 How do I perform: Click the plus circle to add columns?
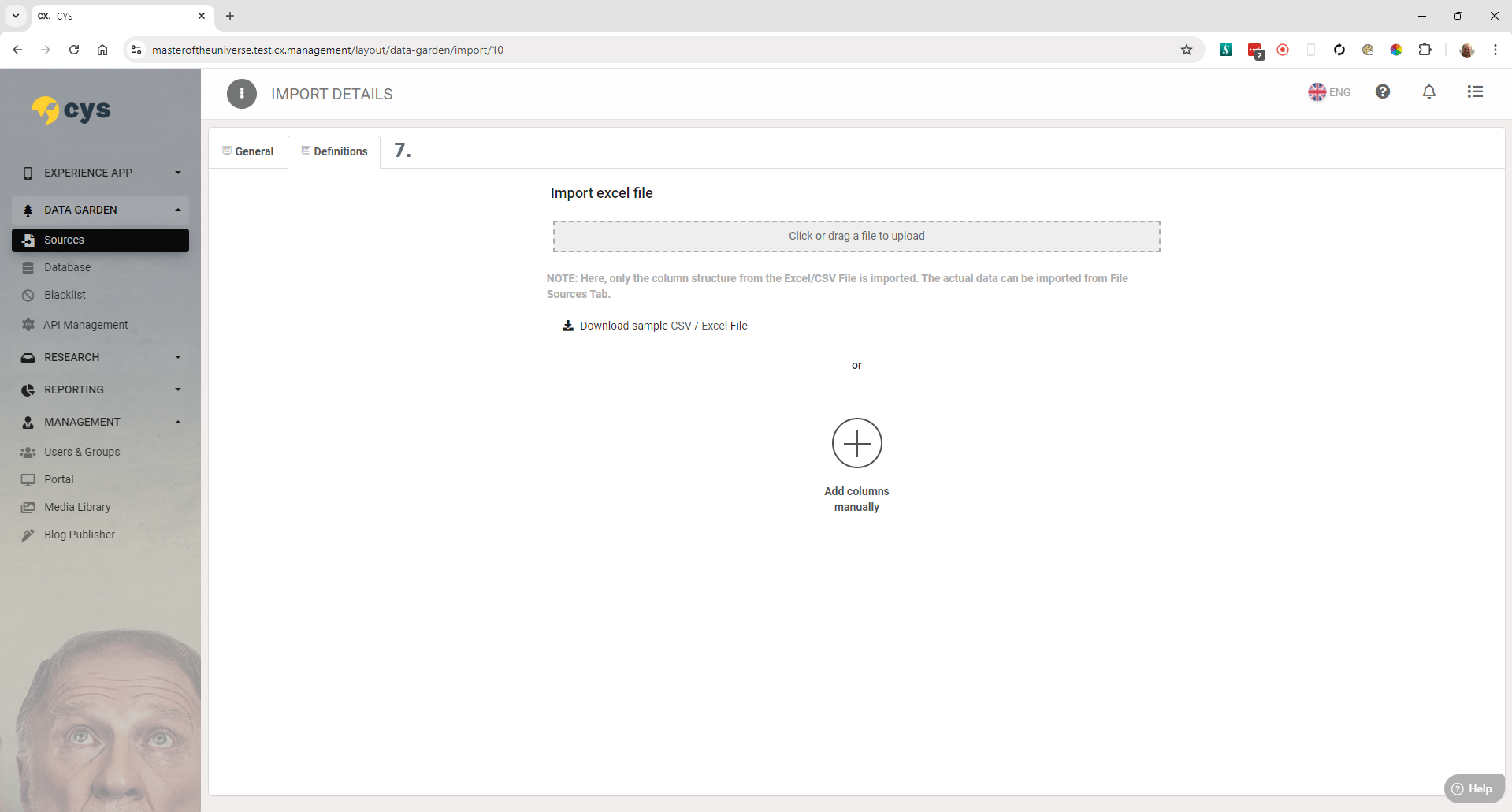(856, 443)
